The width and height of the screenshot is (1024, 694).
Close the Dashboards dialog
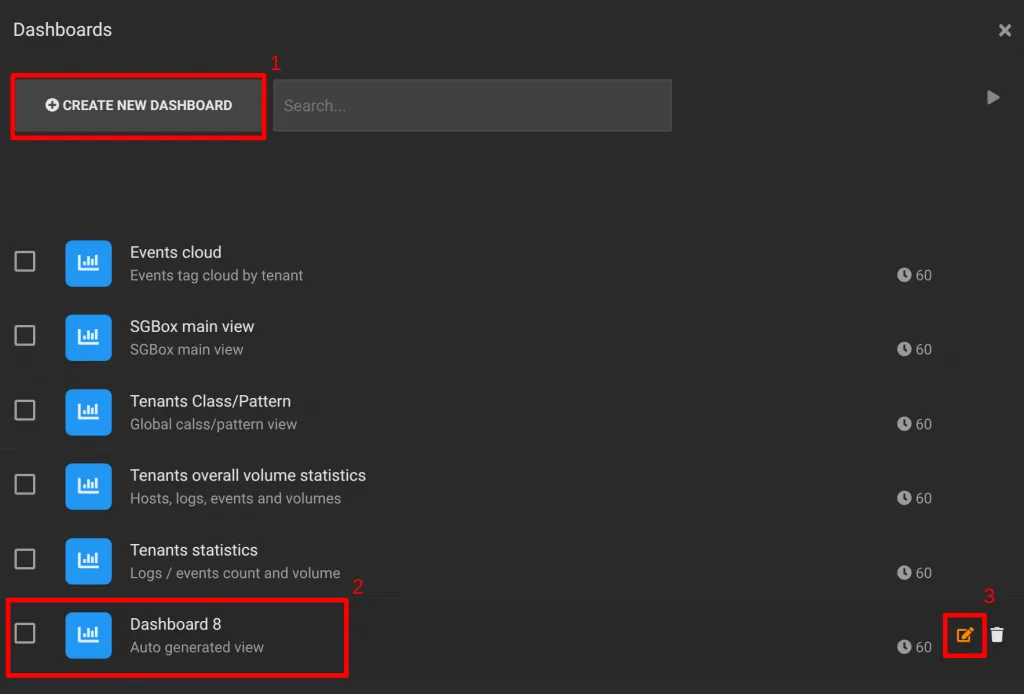1004,30
